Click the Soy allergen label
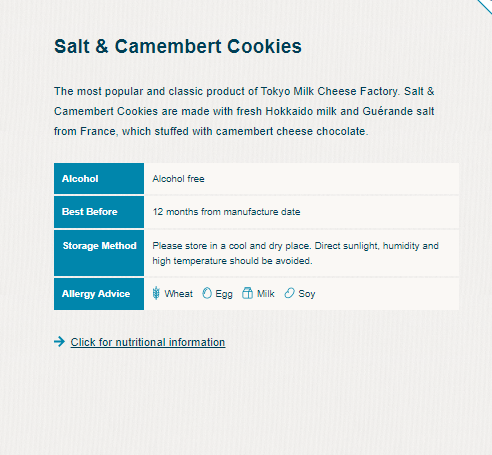This screenshot has width=492, height=455. point(307,294)
